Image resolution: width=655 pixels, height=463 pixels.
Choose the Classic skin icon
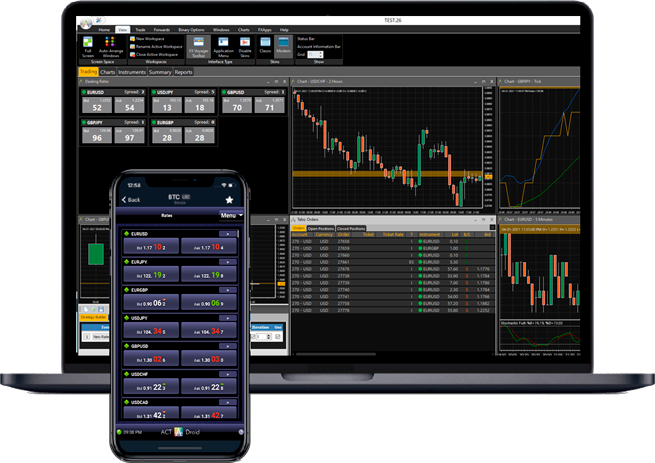(266, 44)
